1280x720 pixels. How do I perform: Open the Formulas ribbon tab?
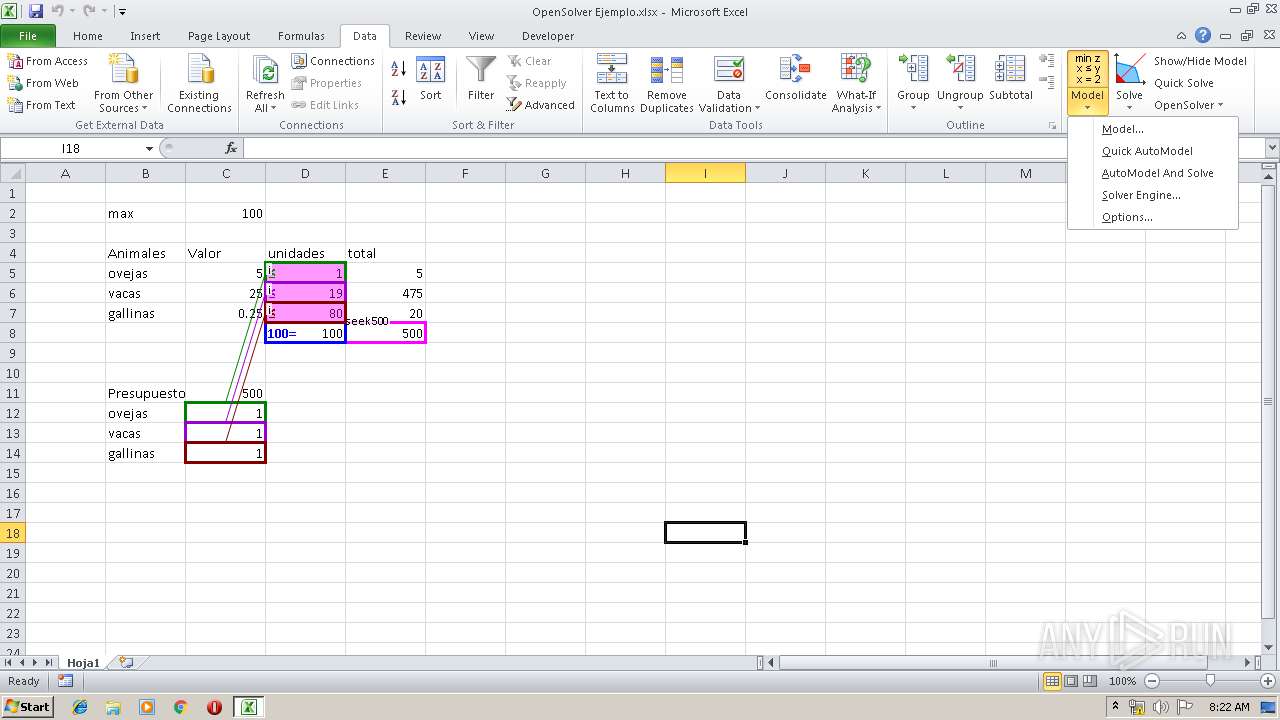pos(301,36)
